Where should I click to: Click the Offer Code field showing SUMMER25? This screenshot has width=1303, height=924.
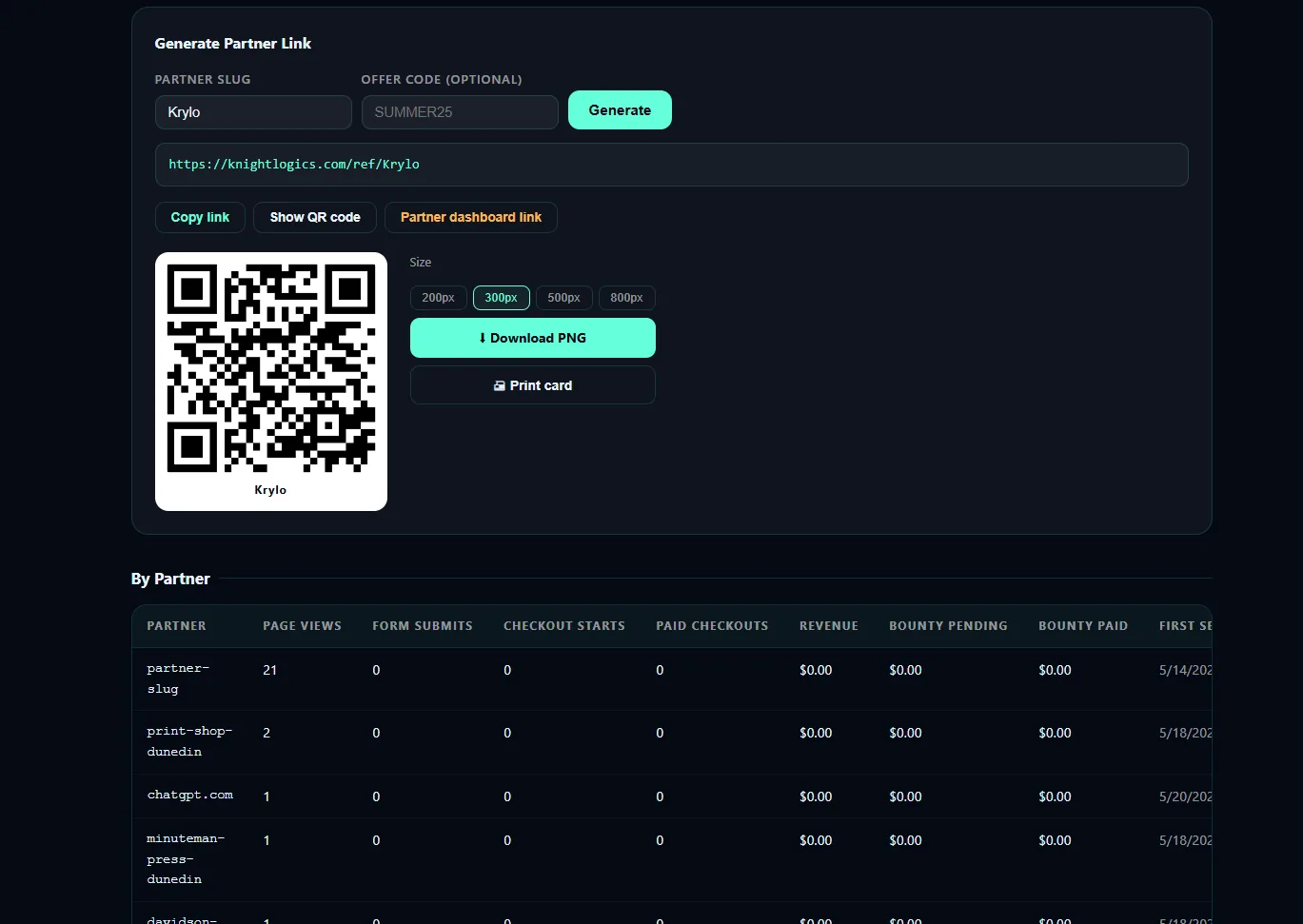coord(460,112)
